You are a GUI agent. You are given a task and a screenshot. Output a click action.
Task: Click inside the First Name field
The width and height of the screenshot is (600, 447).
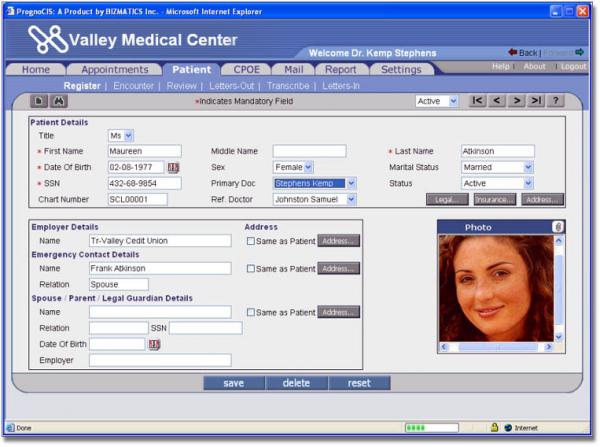(144, 151)
